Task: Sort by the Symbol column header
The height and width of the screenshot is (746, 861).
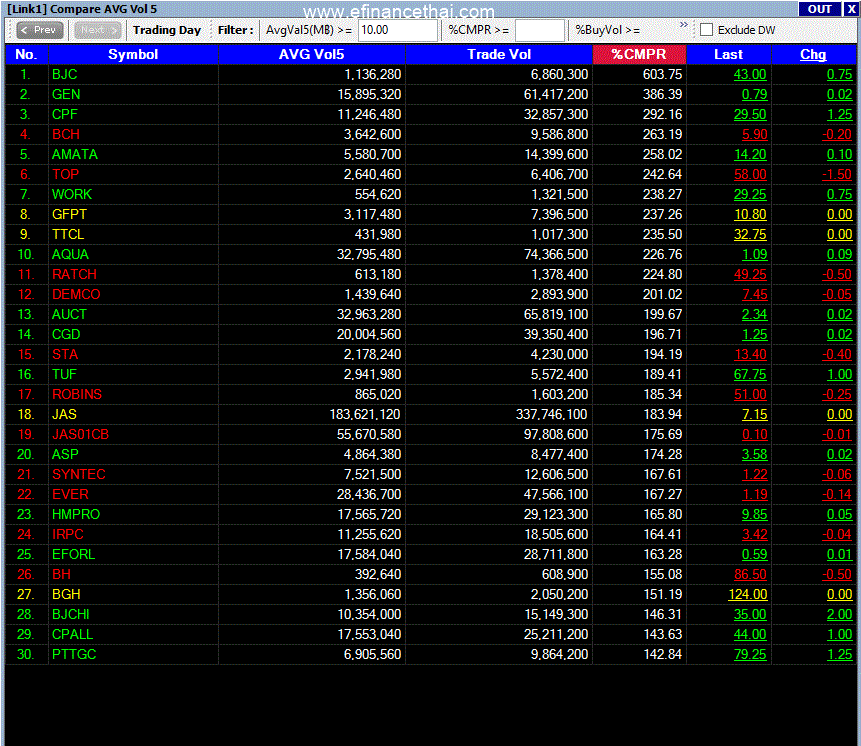Action: point(133,54)
